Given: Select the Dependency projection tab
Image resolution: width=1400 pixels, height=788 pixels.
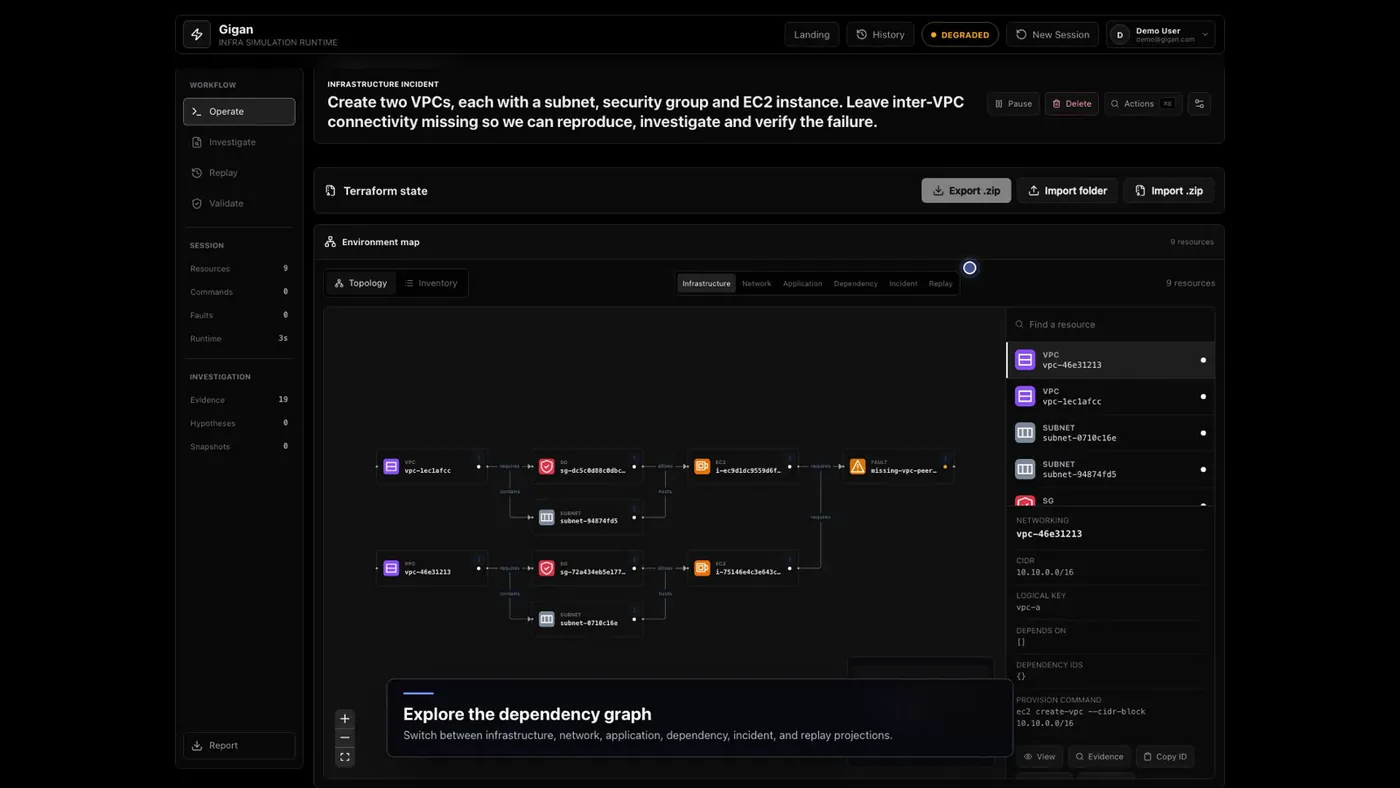Looking at the screenshot, I should [855, 283].
